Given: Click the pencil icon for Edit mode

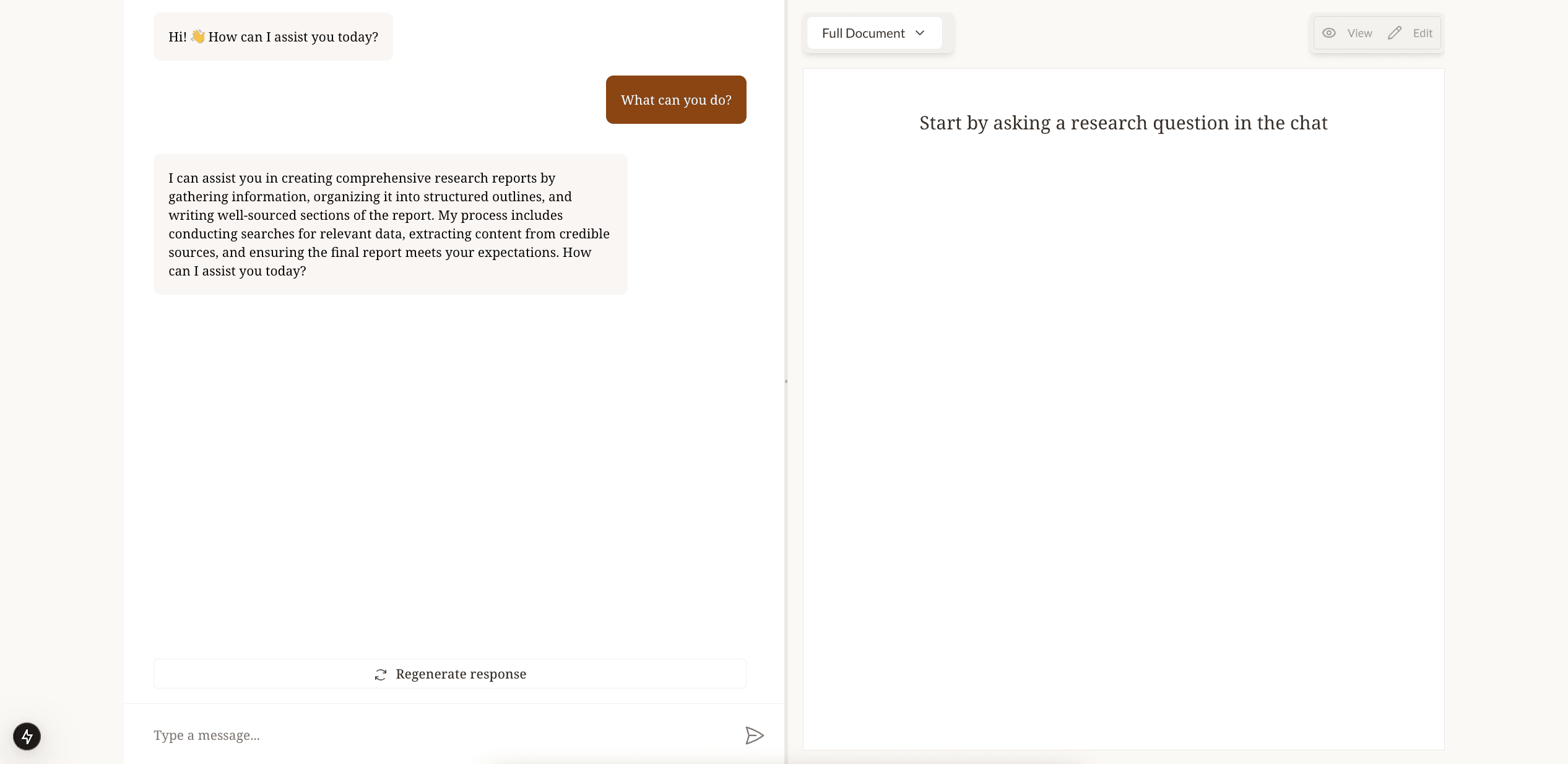Looking at the screenshot, I should (1394, 33).
